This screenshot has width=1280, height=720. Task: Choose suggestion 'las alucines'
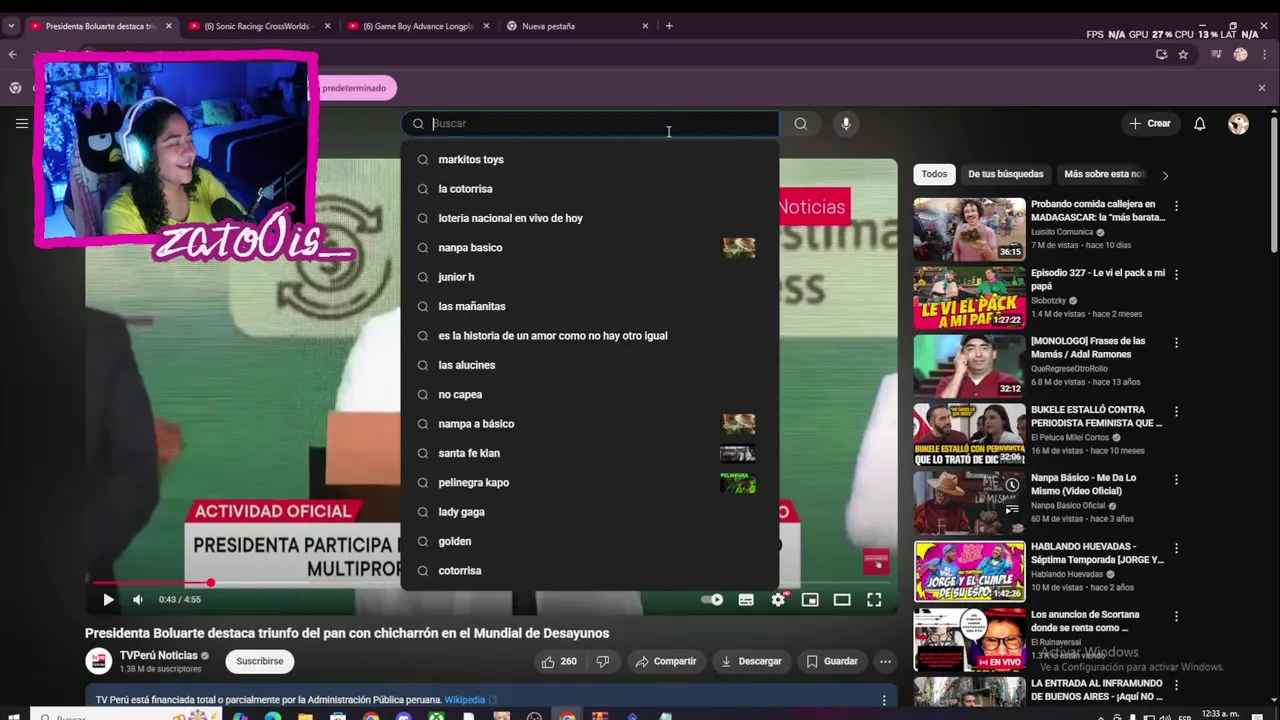pos(590,365)
